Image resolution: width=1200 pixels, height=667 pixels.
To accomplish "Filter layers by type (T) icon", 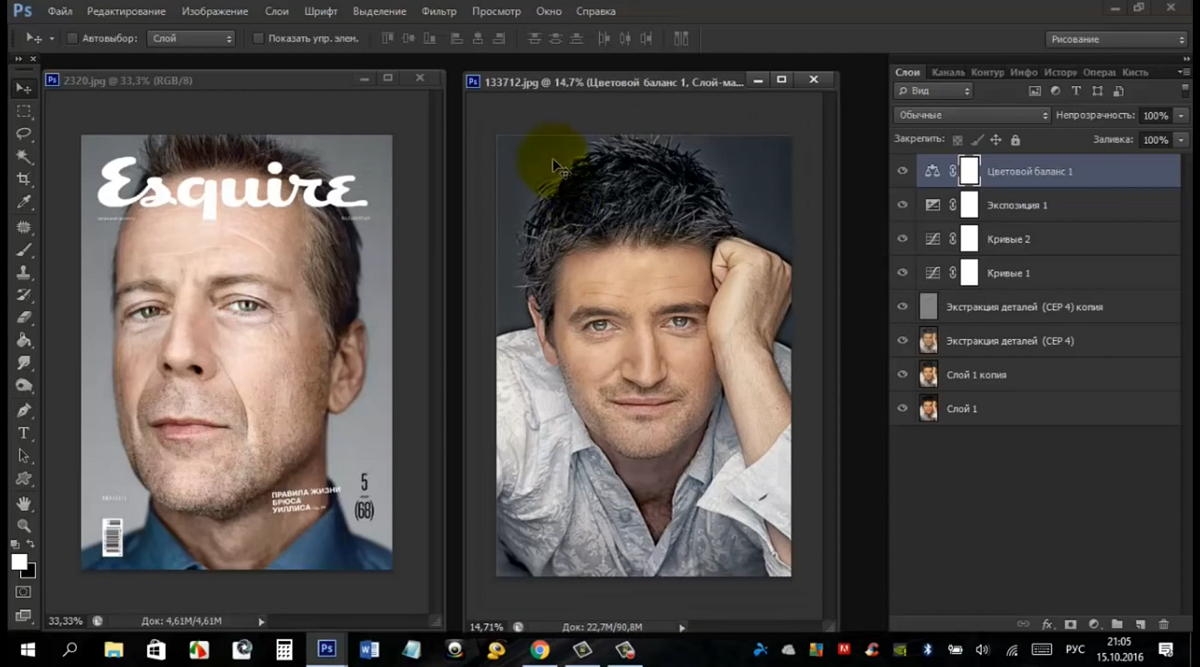I will tap(1076, 90).
